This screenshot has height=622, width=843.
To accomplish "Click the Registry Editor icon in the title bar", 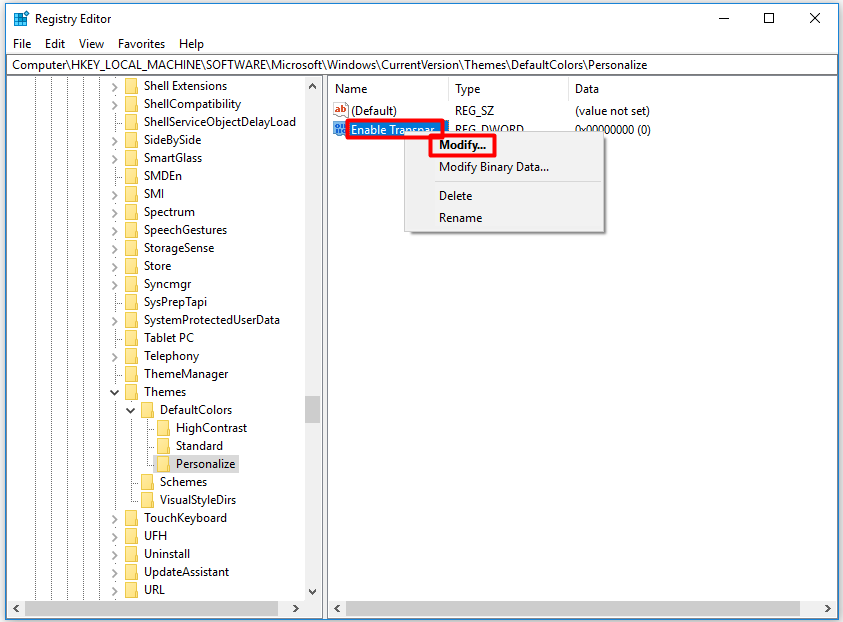I will point(20,17).
